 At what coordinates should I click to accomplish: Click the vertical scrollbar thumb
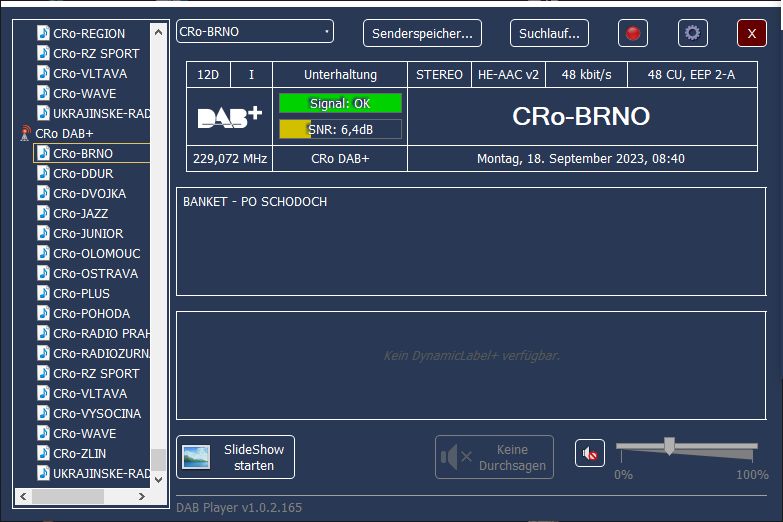pos(158,460)
